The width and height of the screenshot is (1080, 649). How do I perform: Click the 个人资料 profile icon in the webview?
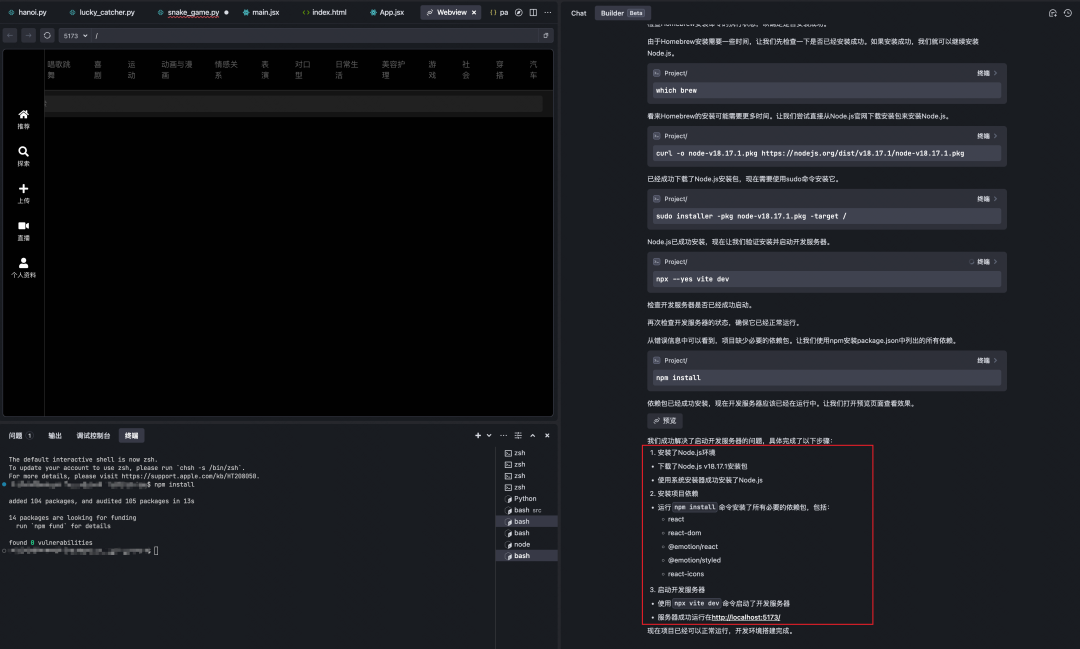pyautogui.click(x=23, y=267)
